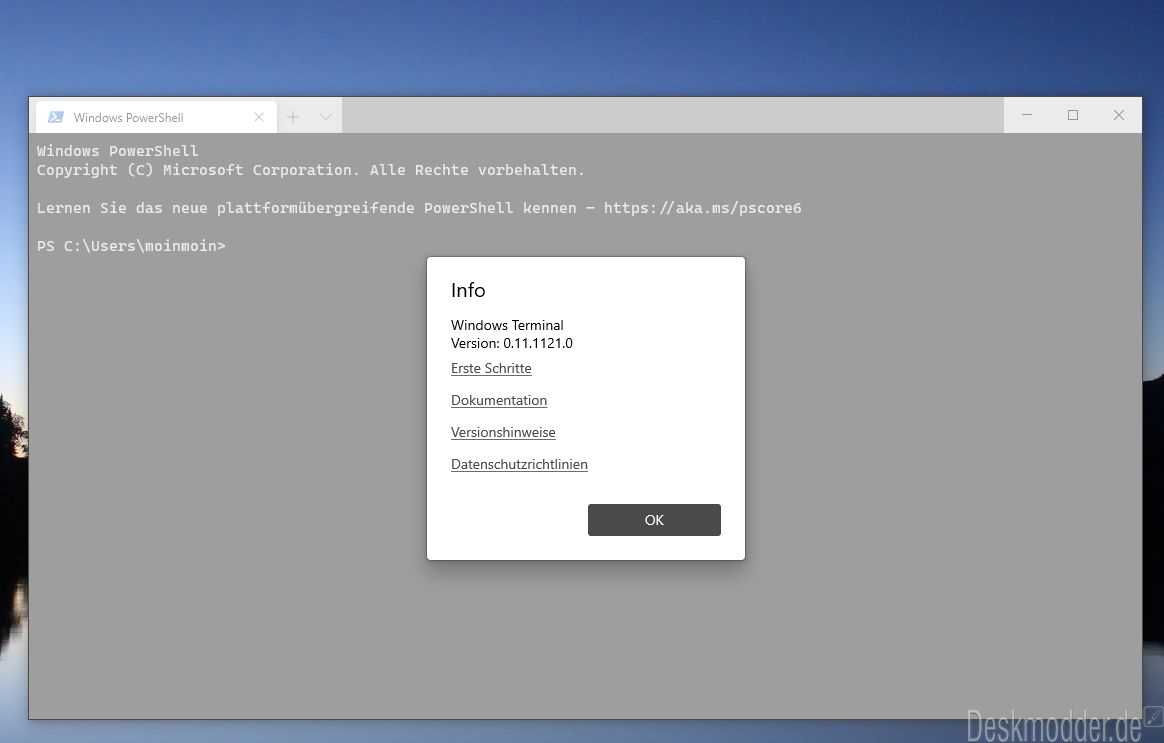Screen dimensions: 1164x743
Task: Click the PowerShell icon on the tab
Action: tap(56, 117)
